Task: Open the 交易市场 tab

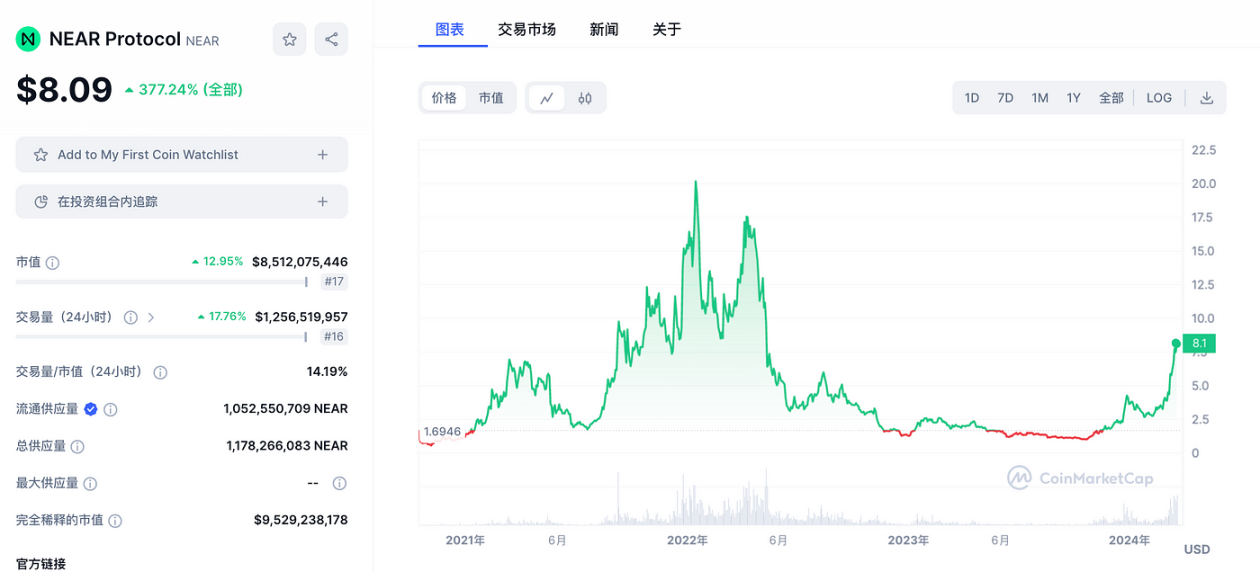Action: (x=527, y=29)
